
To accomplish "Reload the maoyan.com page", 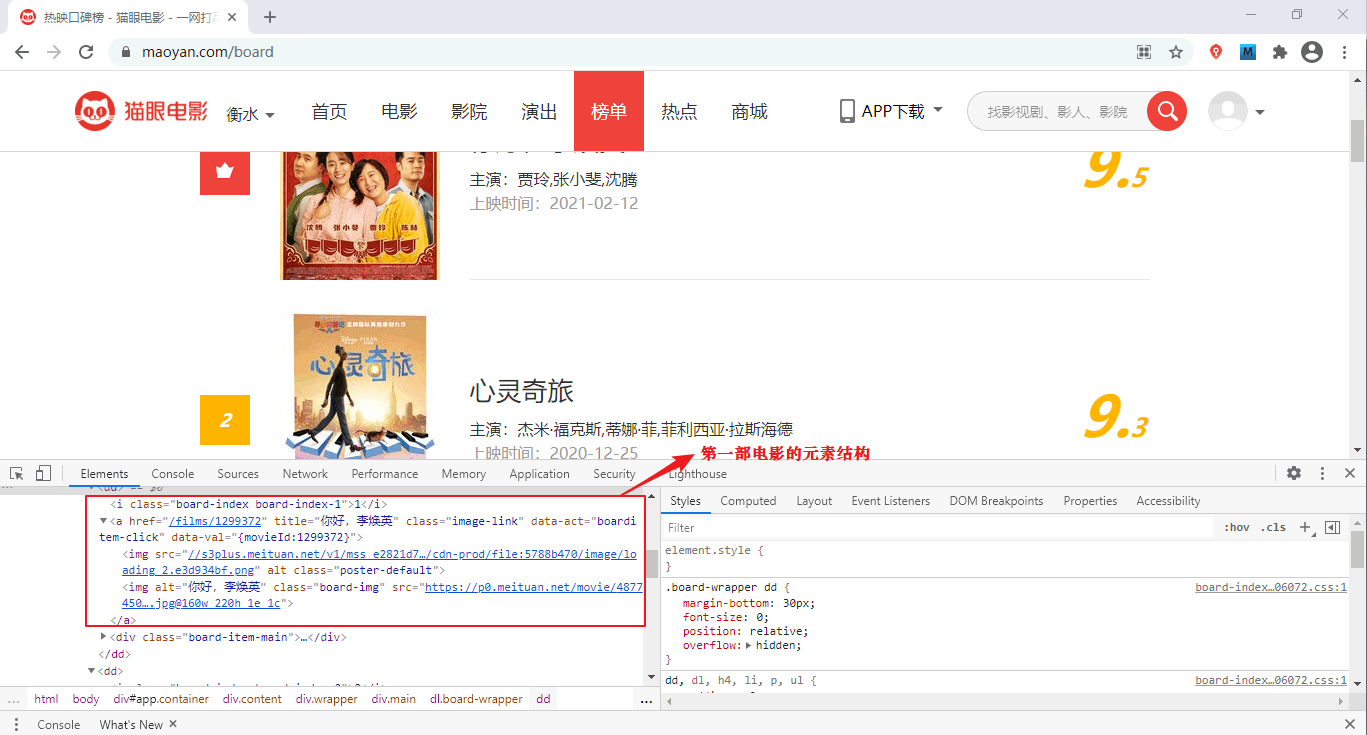I will 86,52.
